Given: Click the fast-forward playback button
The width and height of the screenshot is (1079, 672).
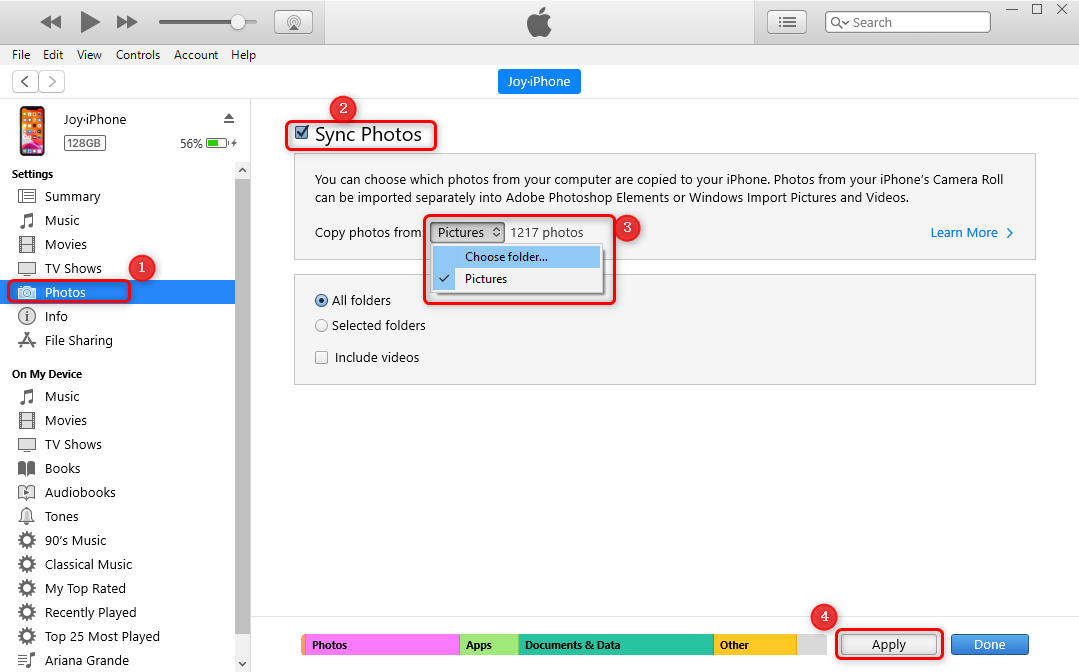Looking at the screenshot, I should (127, 22).
